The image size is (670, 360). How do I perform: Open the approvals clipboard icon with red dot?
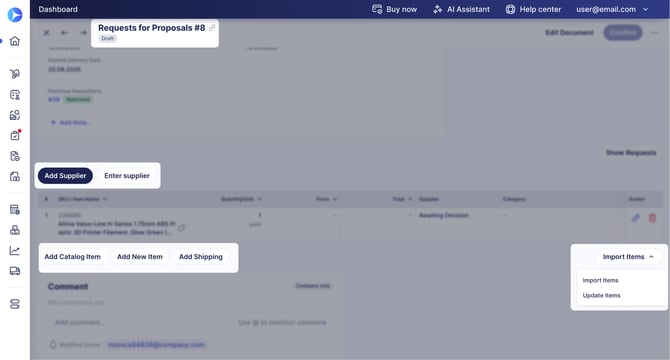15,135
